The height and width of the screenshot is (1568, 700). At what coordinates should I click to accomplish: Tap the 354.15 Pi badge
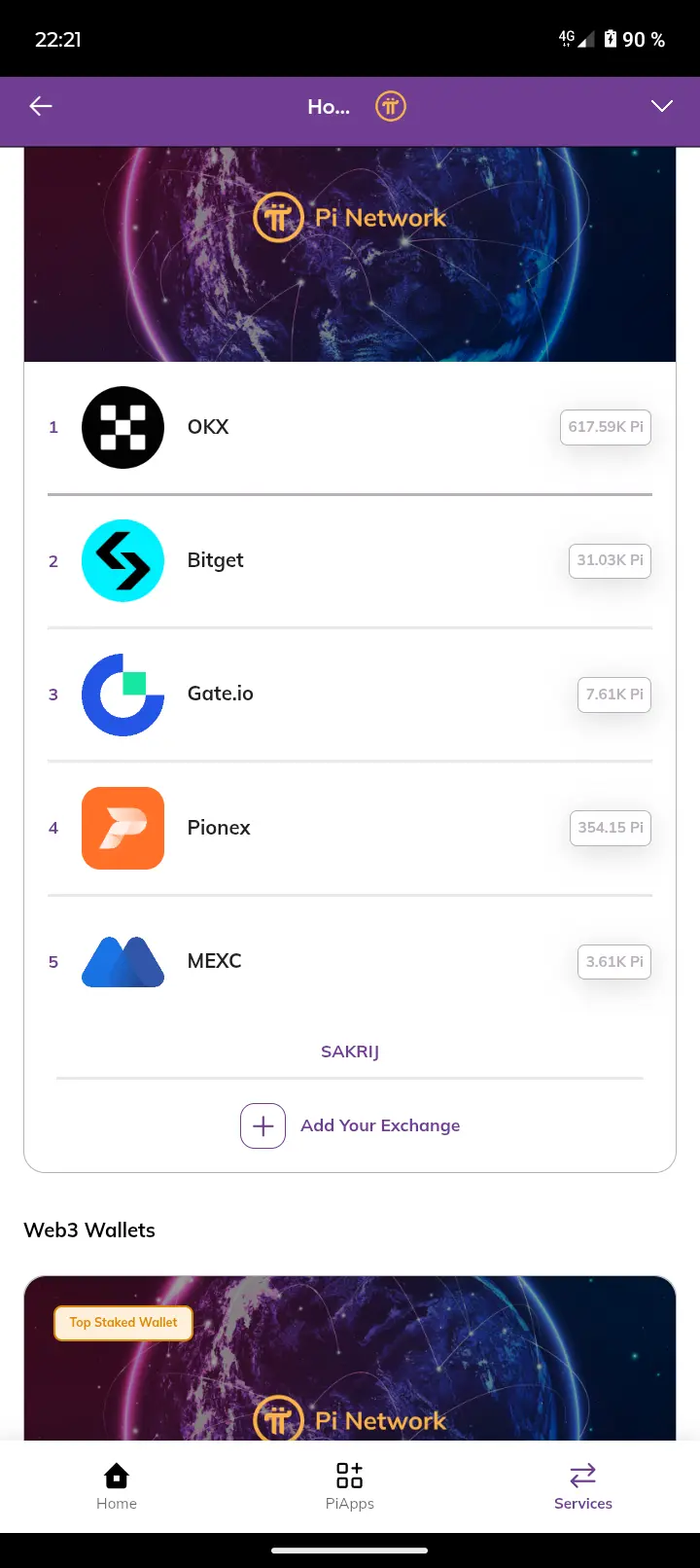click(x=610, y=828)
